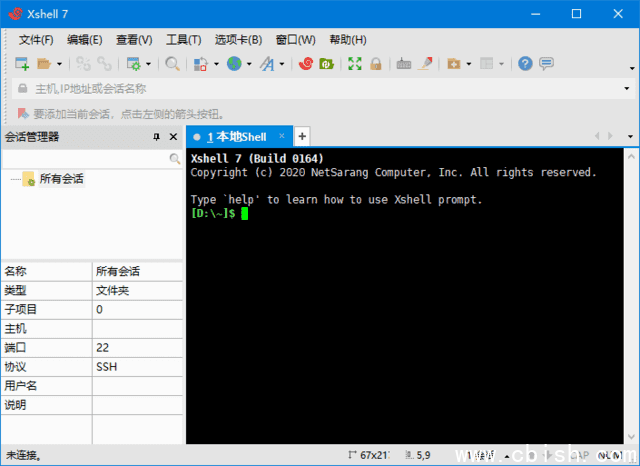This screenshot has height=466, width=640.
Task: Click the chat bubble feedback icon
Action: point(546,64)
